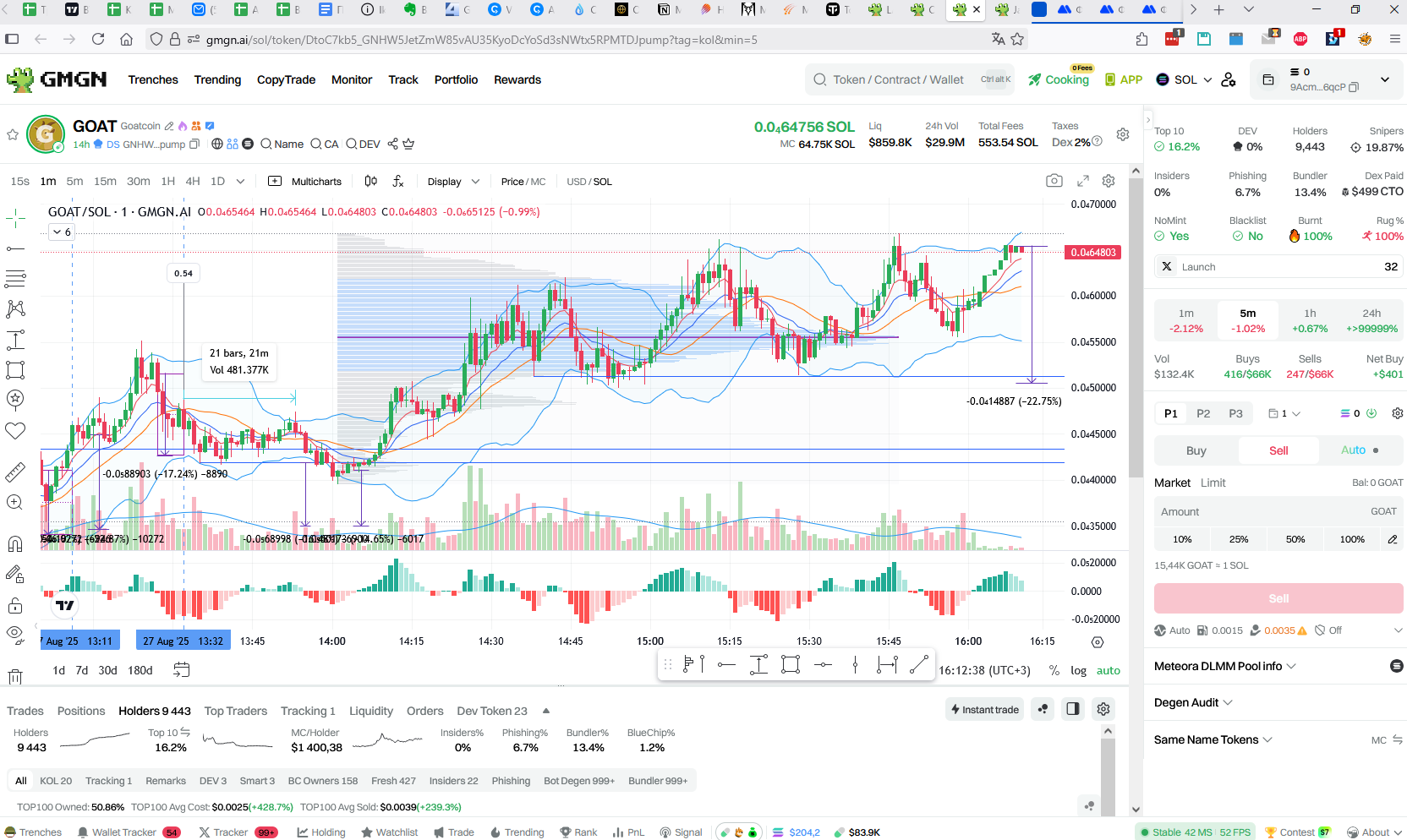Toggle hide all drawings eye icon
Image resolution: width=1407 pixels, height=840 pixels.
tap(15, 634)
